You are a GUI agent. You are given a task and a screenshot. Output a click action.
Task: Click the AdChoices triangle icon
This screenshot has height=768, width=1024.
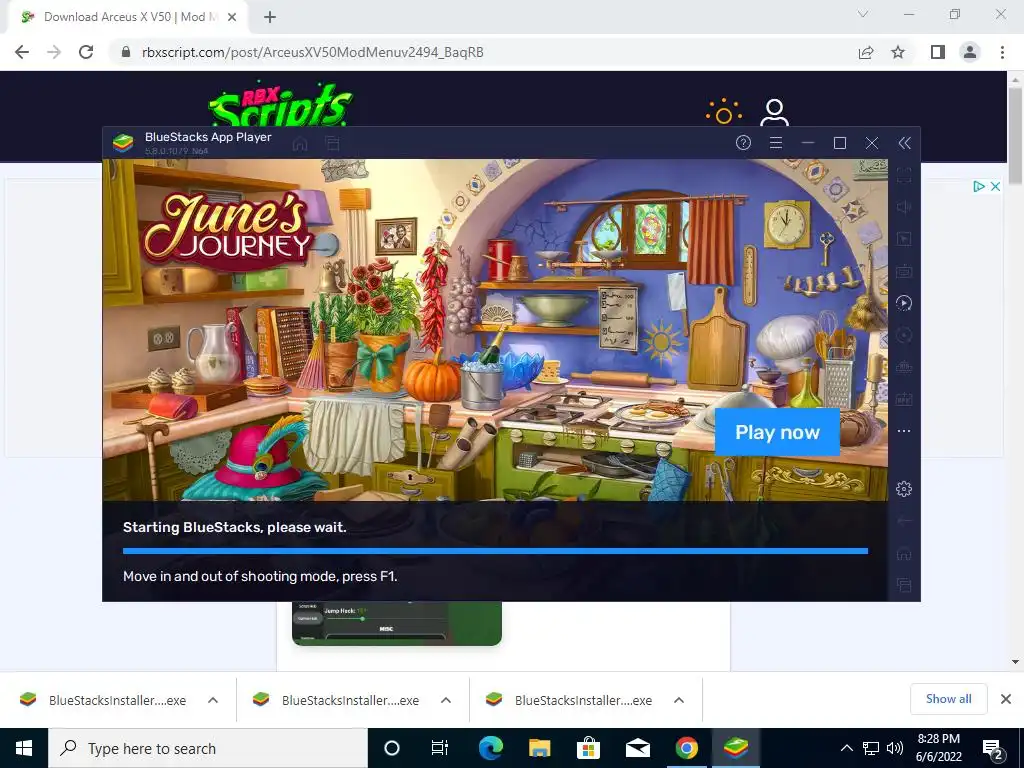(x=978, y=187)
